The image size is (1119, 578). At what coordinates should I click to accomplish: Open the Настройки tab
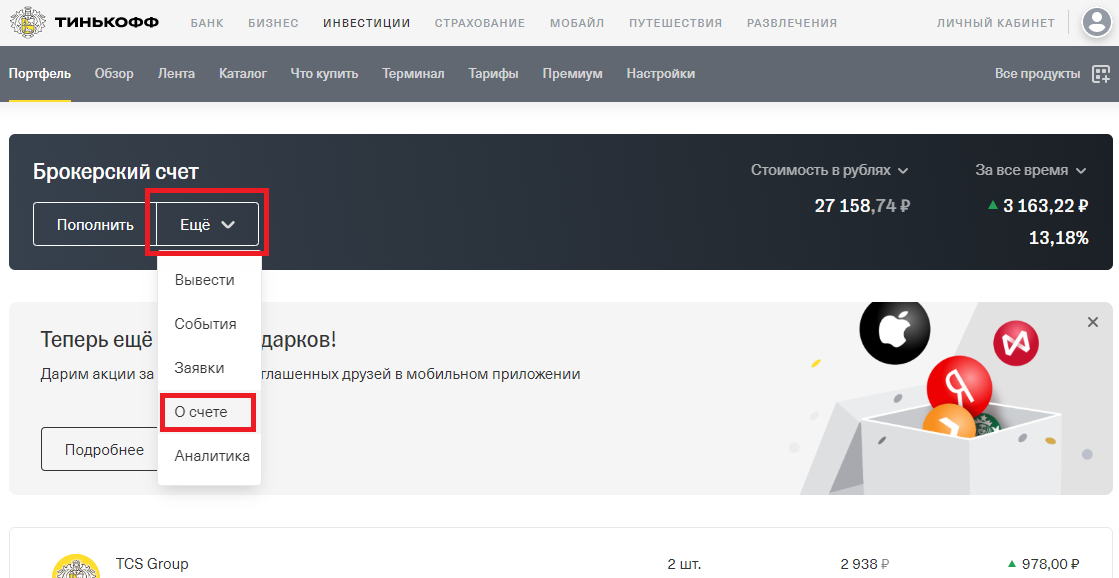(661, 74)
